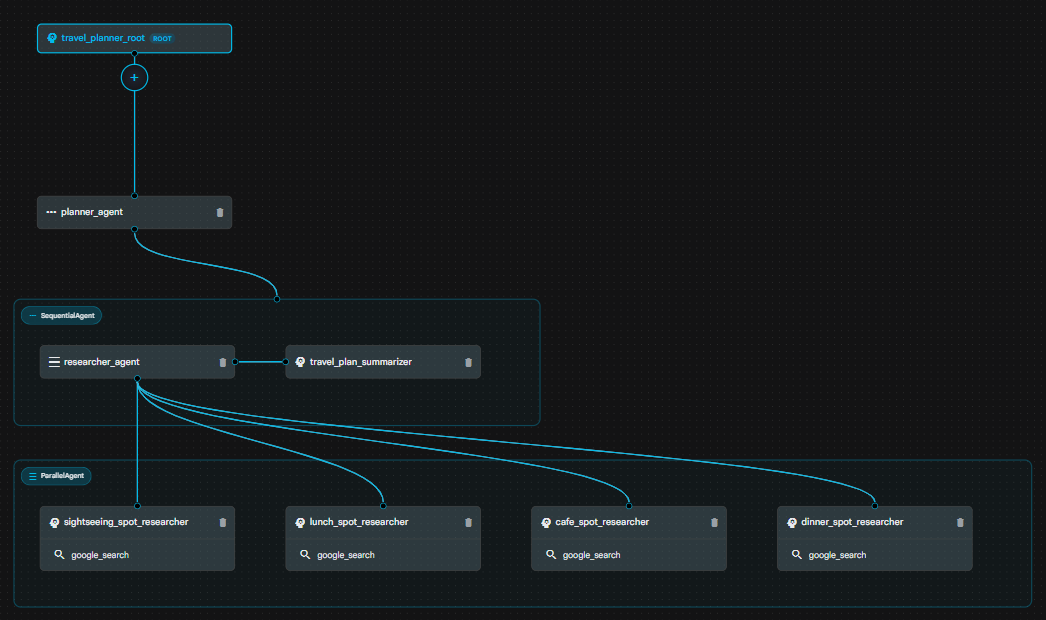Click google_search tool under sightseeing_spot_researcher

pyautogui.click(x=100, y=555)
